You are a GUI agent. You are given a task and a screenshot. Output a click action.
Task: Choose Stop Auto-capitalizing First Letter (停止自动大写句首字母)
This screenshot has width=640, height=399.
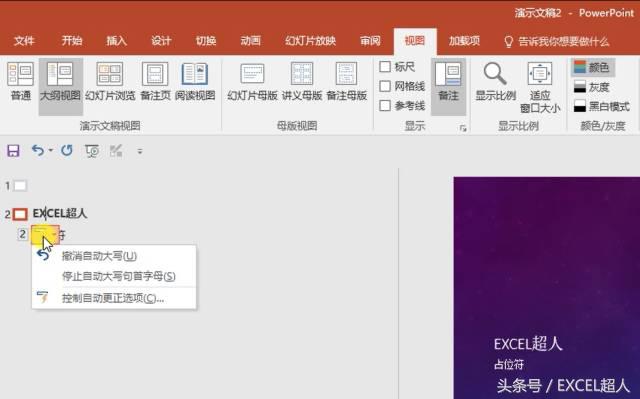tap(114, 276)
